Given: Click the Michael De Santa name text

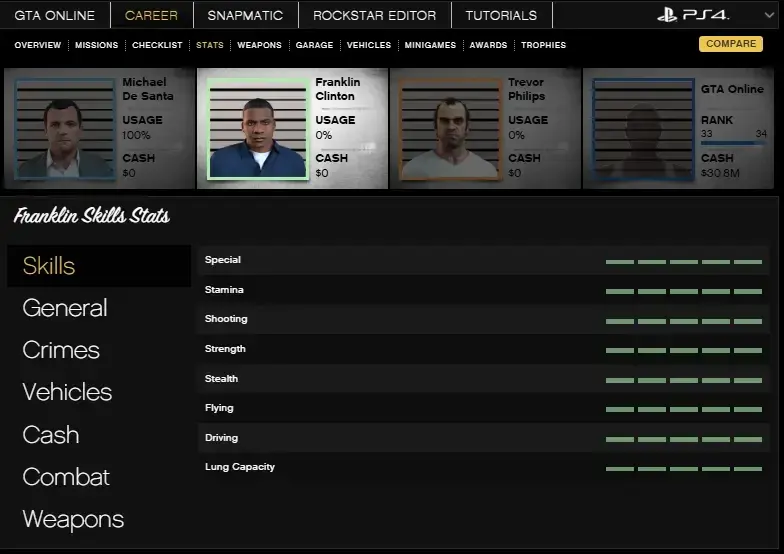Looking at the screenshot, I should tap(148, 89).
